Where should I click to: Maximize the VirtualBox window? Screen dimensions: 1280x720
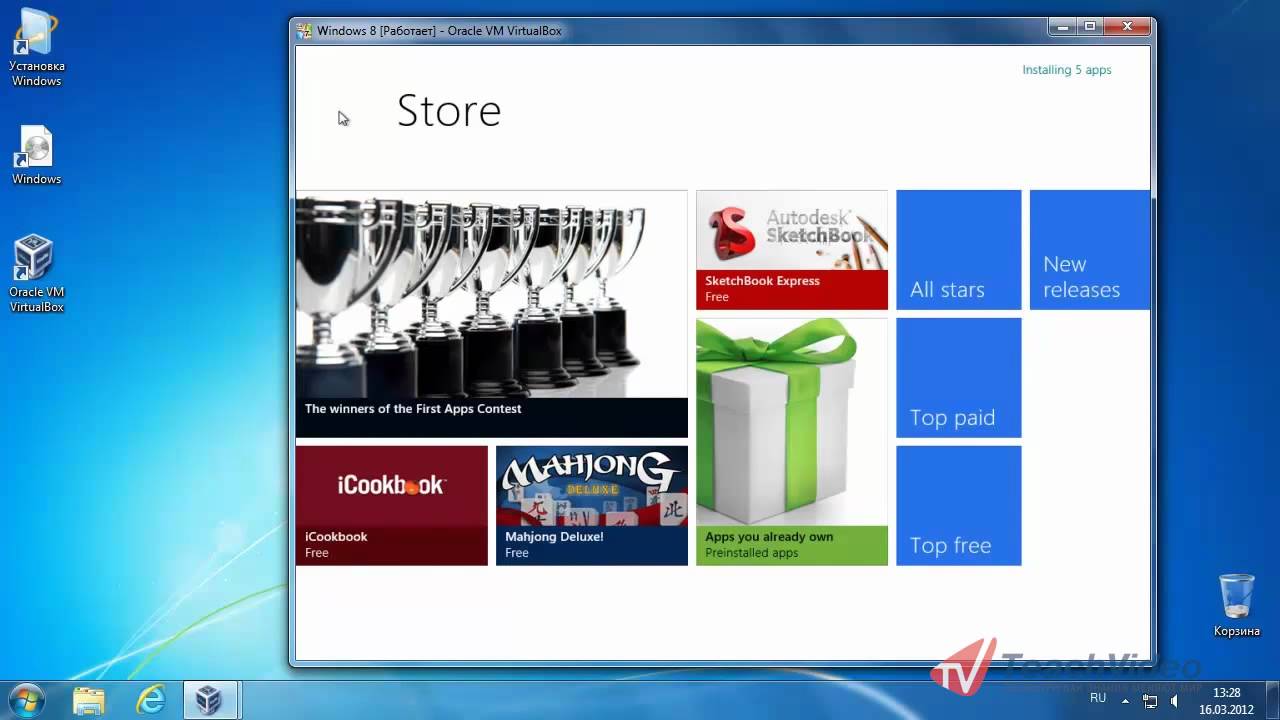[1090, 28]
